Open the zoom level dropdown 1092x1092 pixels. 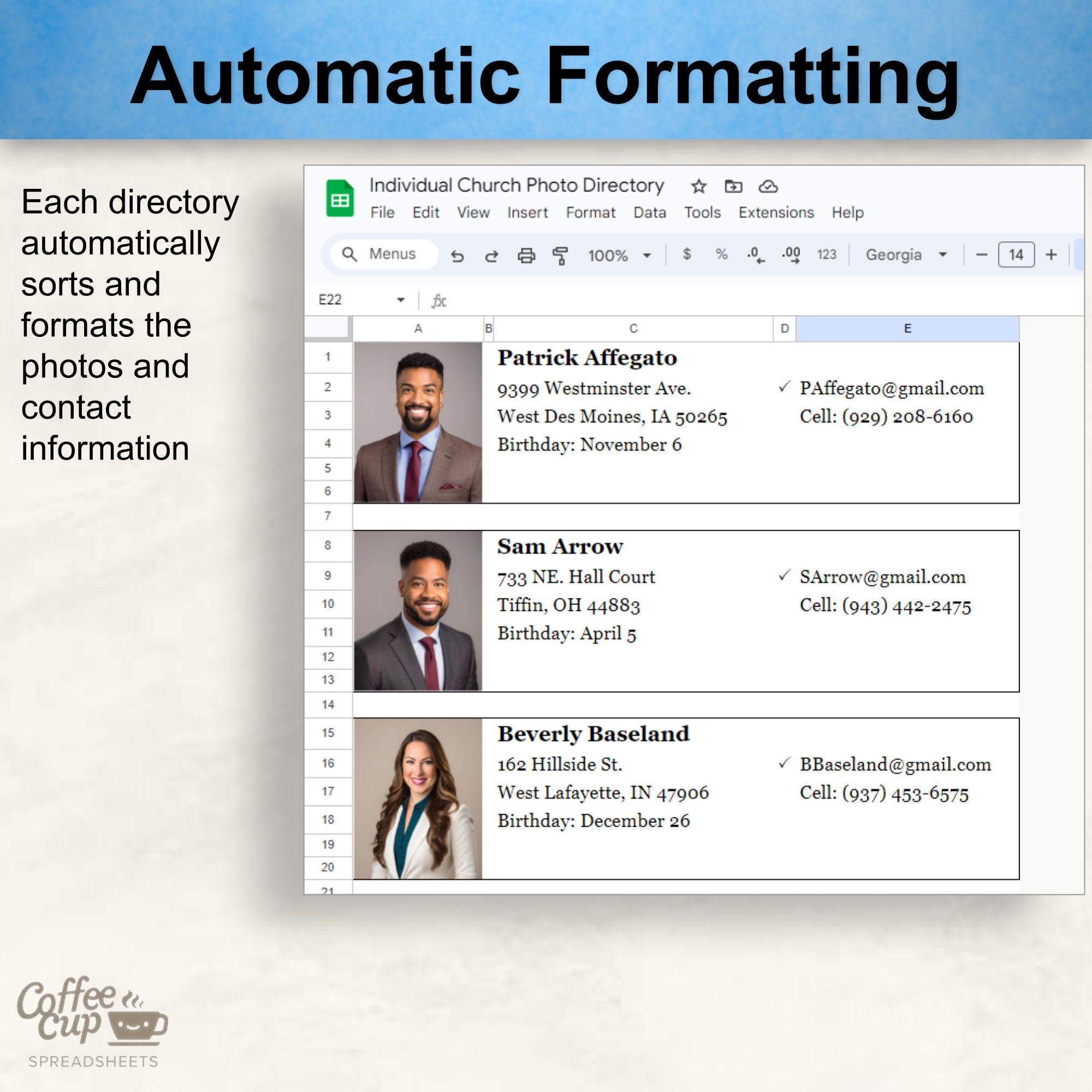pyautogui.click(x=648, y=255)
